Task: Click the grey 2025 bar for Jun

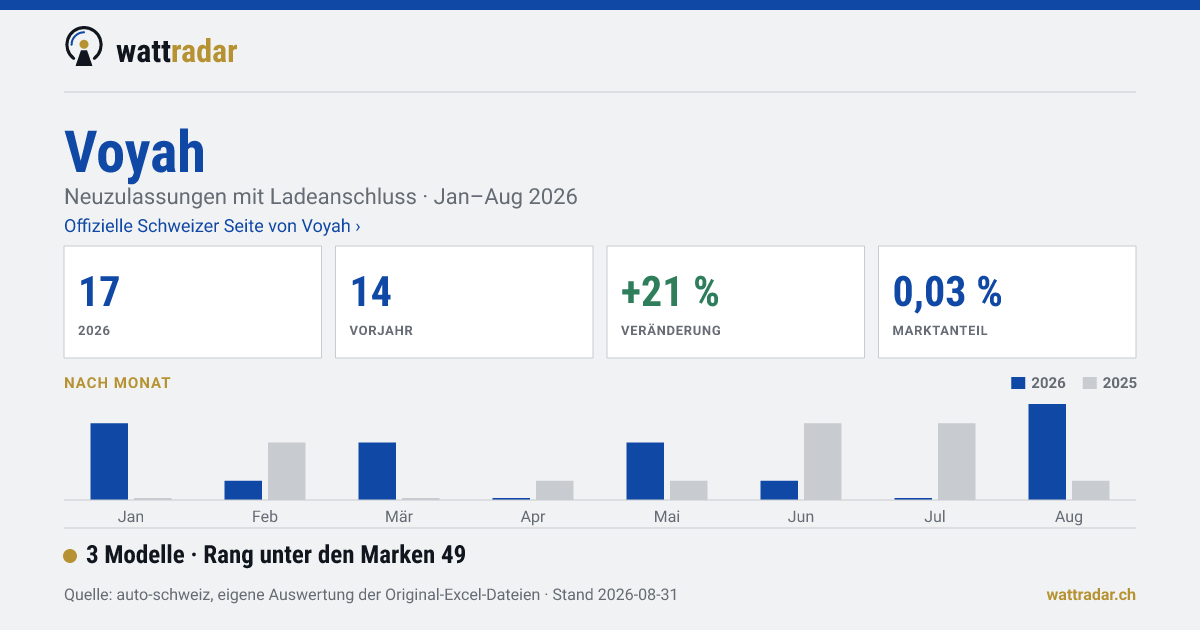Action: 822,461
